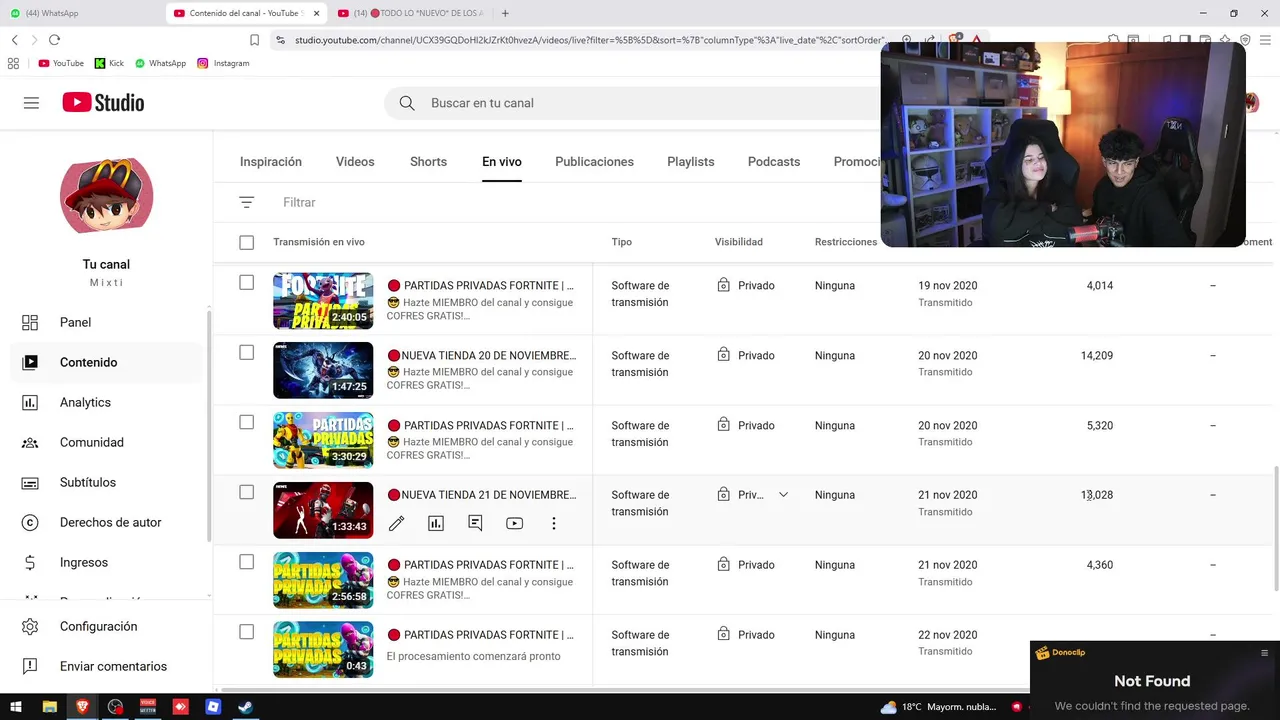
Task: Click the search magnifier icon
Action: pos(407,103)
